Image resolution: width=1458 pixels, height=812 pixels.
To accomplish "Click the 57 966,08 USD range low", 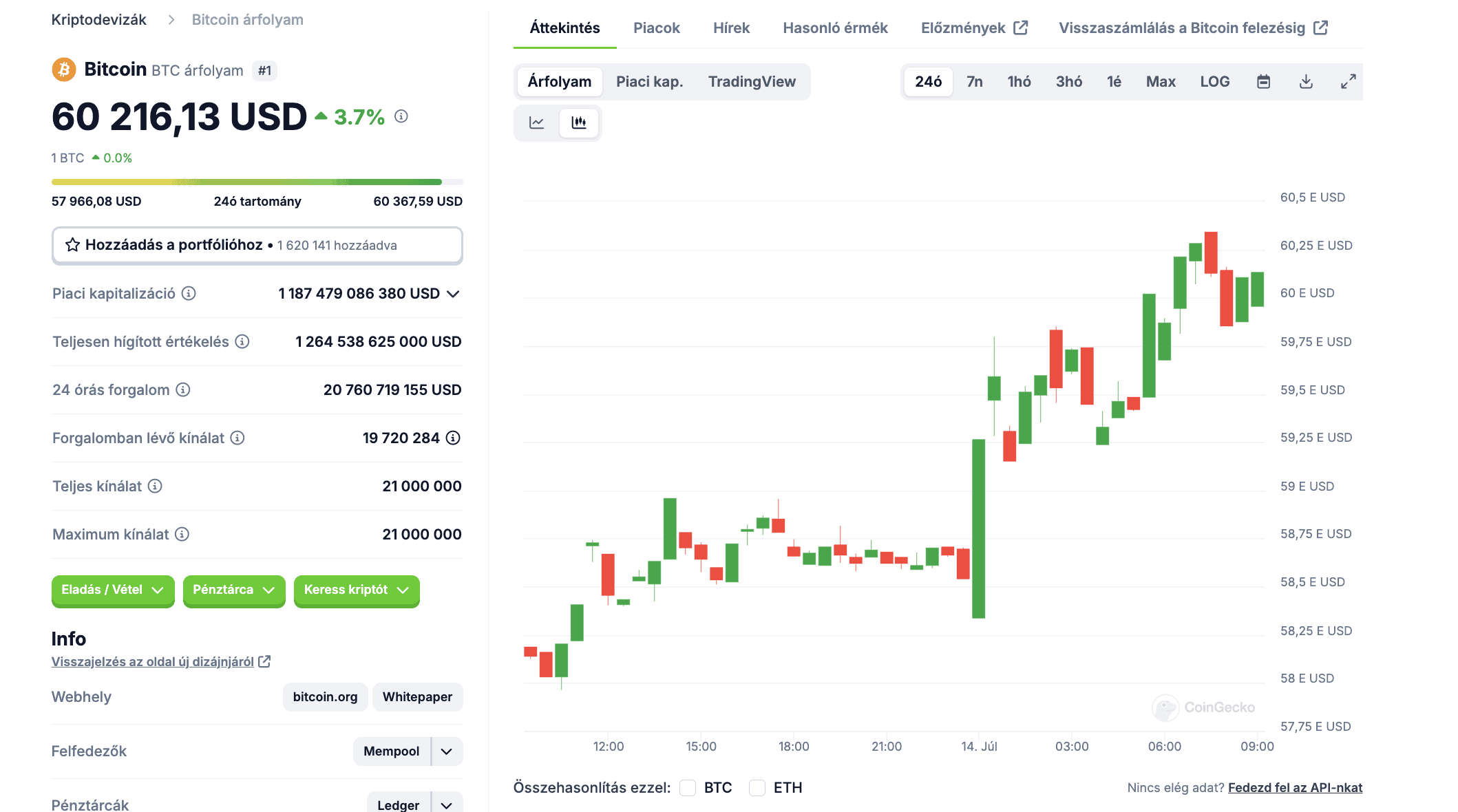I will pyautogui.click(x=96, y=202).
